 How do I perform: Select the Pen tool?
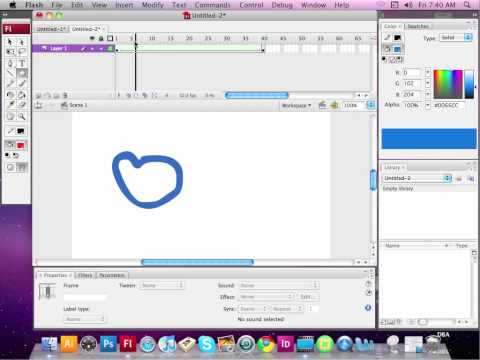coord(10,63)
